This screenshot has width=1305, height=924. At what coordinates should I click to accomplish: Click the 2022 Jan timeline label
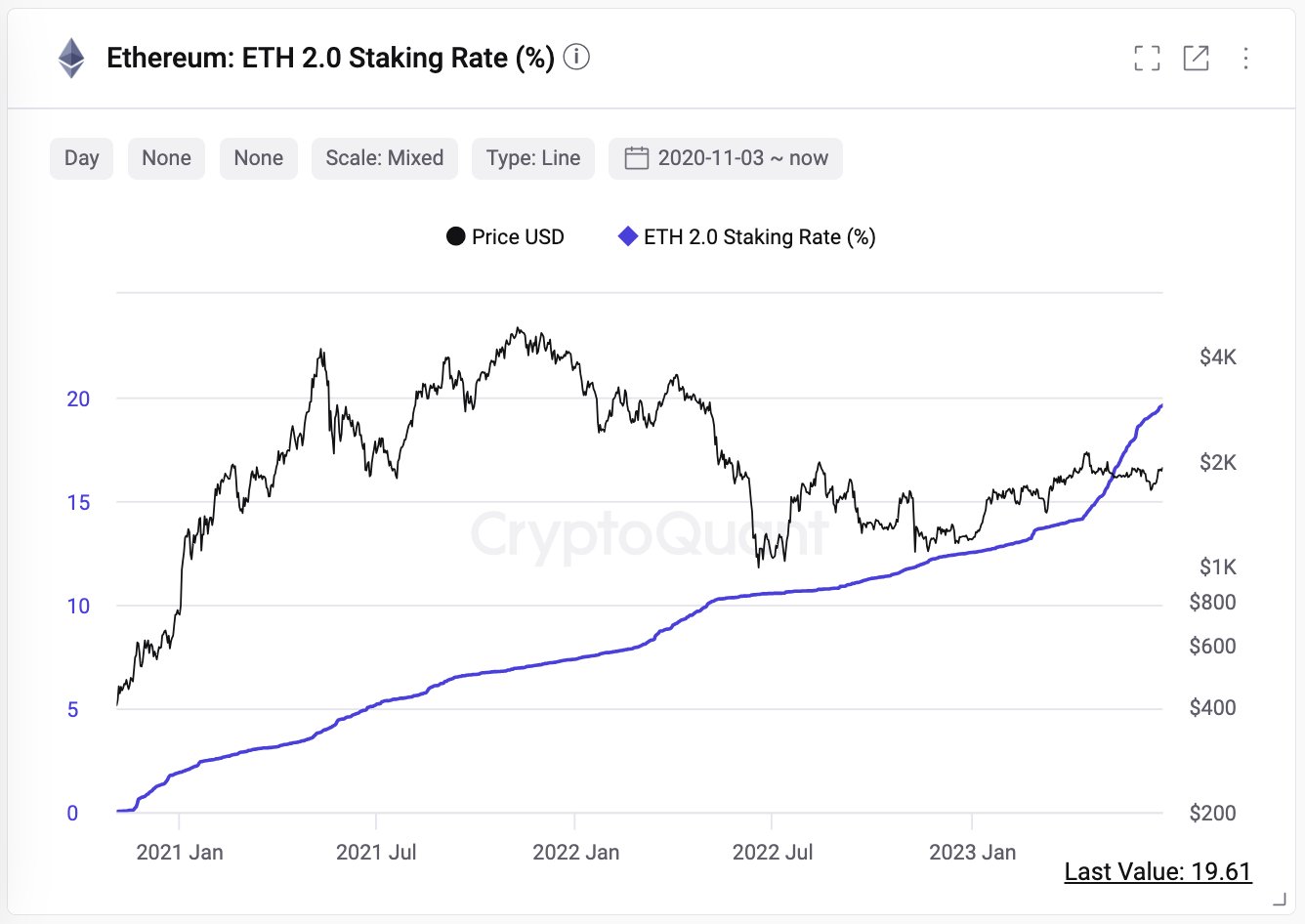pyautogui.click(x=575, y=852)
